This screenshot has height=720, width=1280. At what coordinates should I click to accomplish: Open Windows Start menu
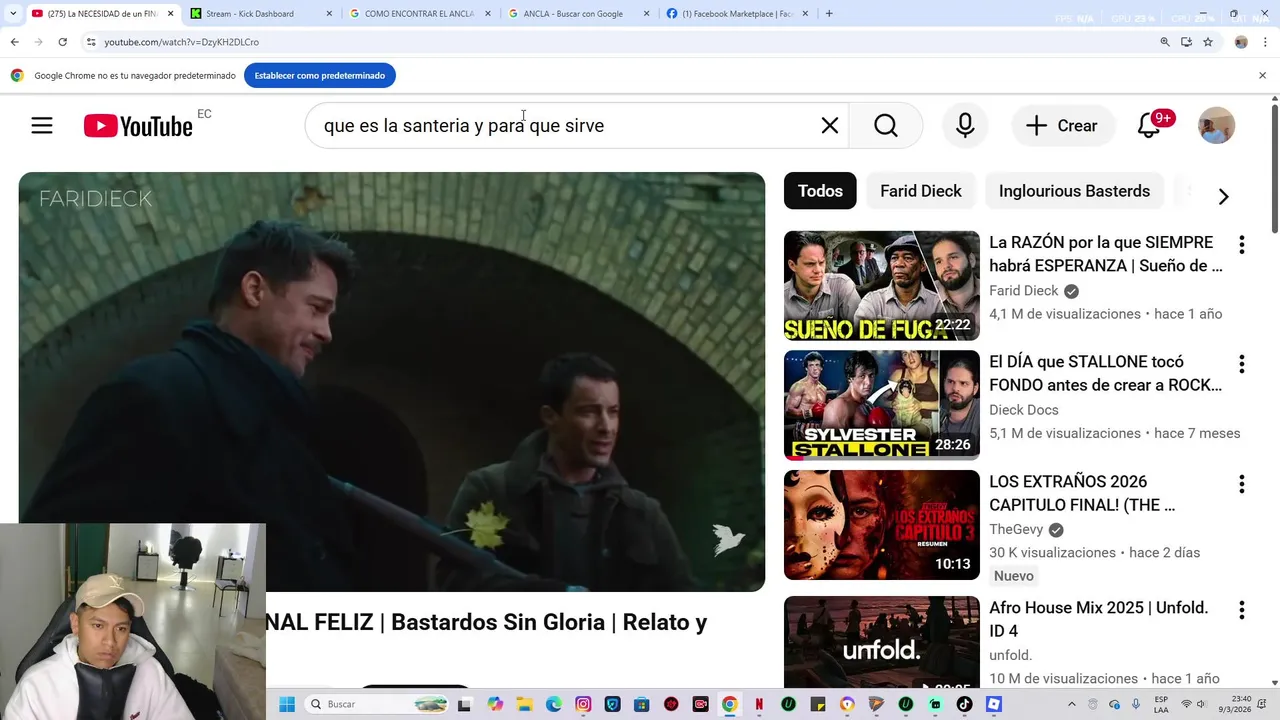tap(287, 704)
